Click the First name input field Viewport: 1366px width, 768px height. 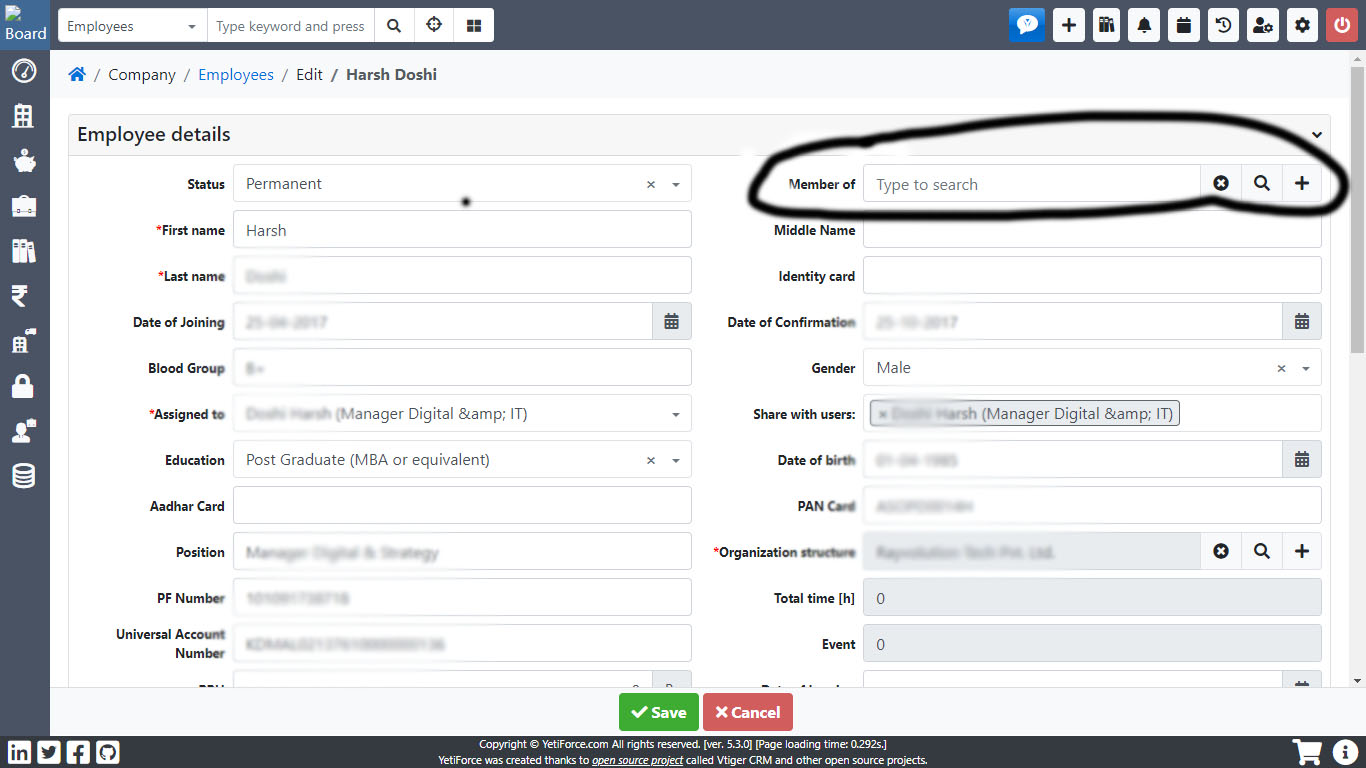(462, 230)
